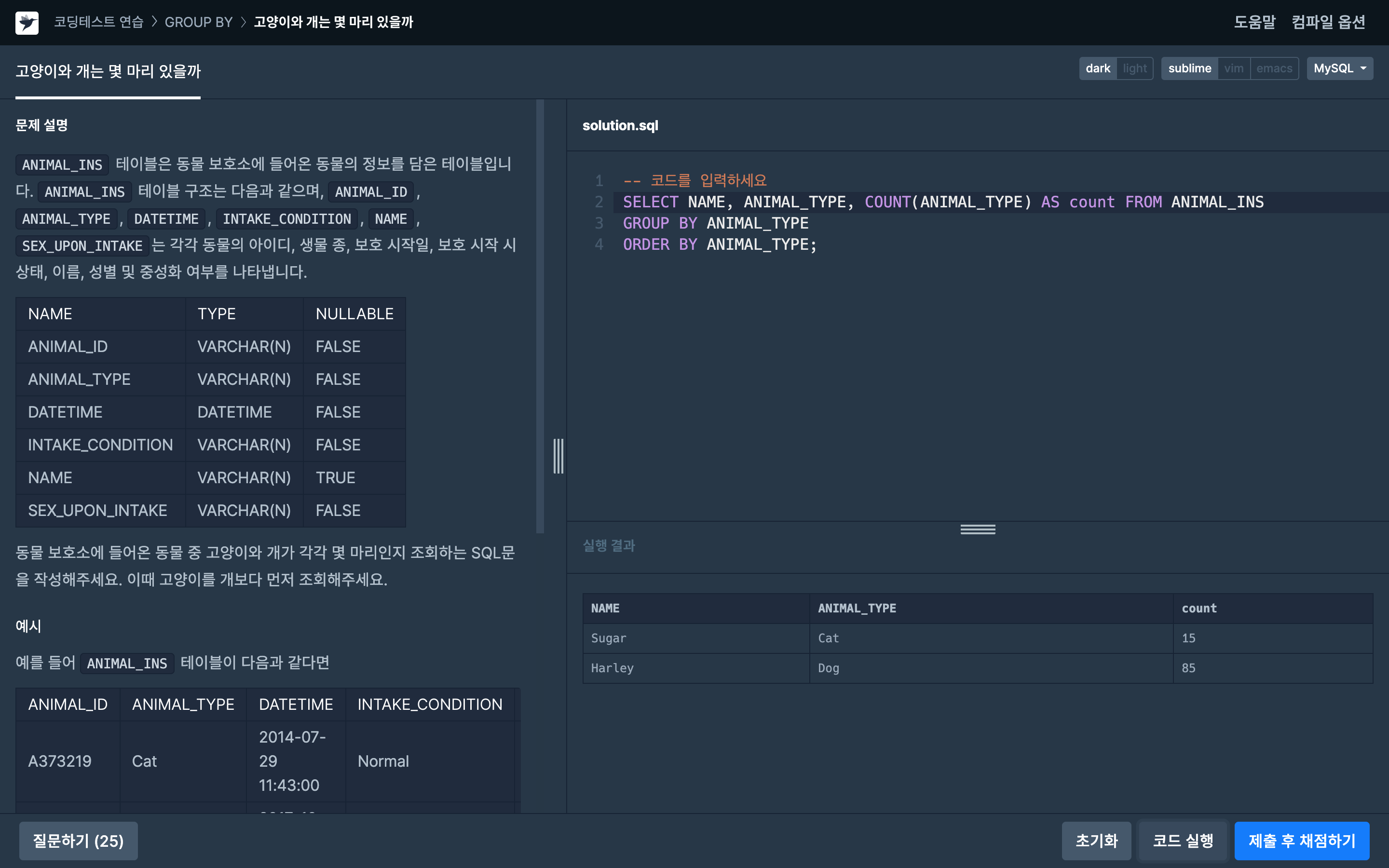Go to 코딩테스트 연습 breadcrumb link
Screen dimensions: 1389x868
pos(98,22)
